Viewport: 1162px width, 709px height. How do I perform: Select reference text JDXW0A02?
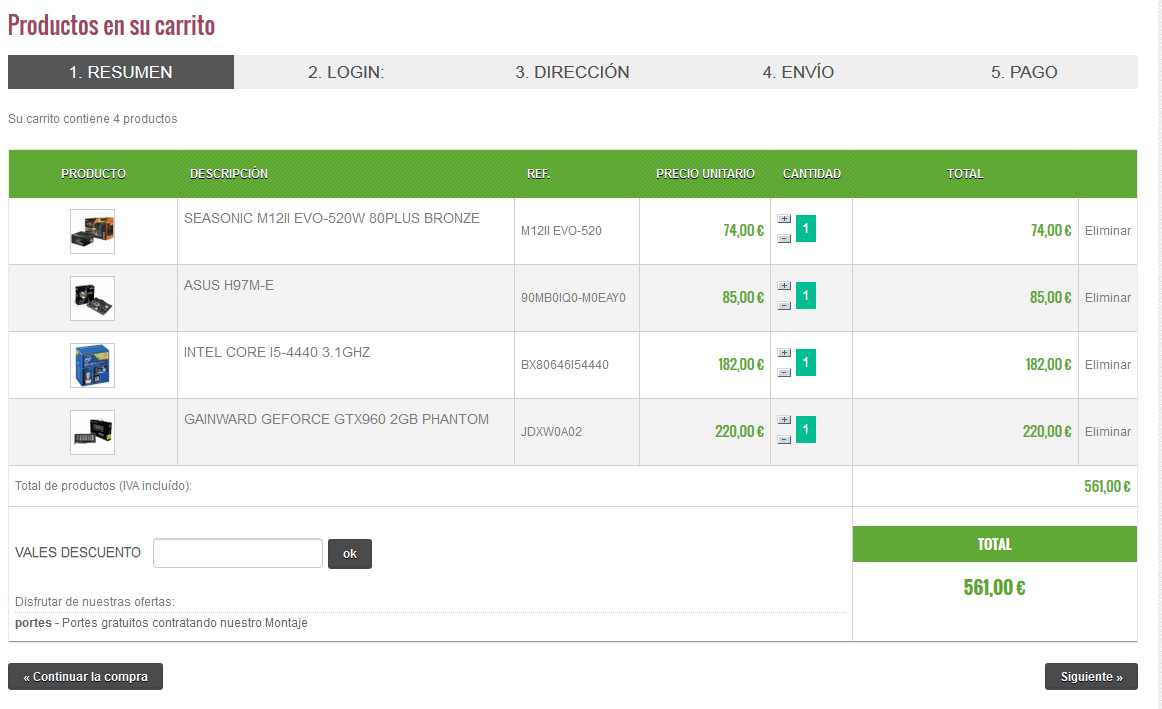pyautogui.click(x=551, y=431)
